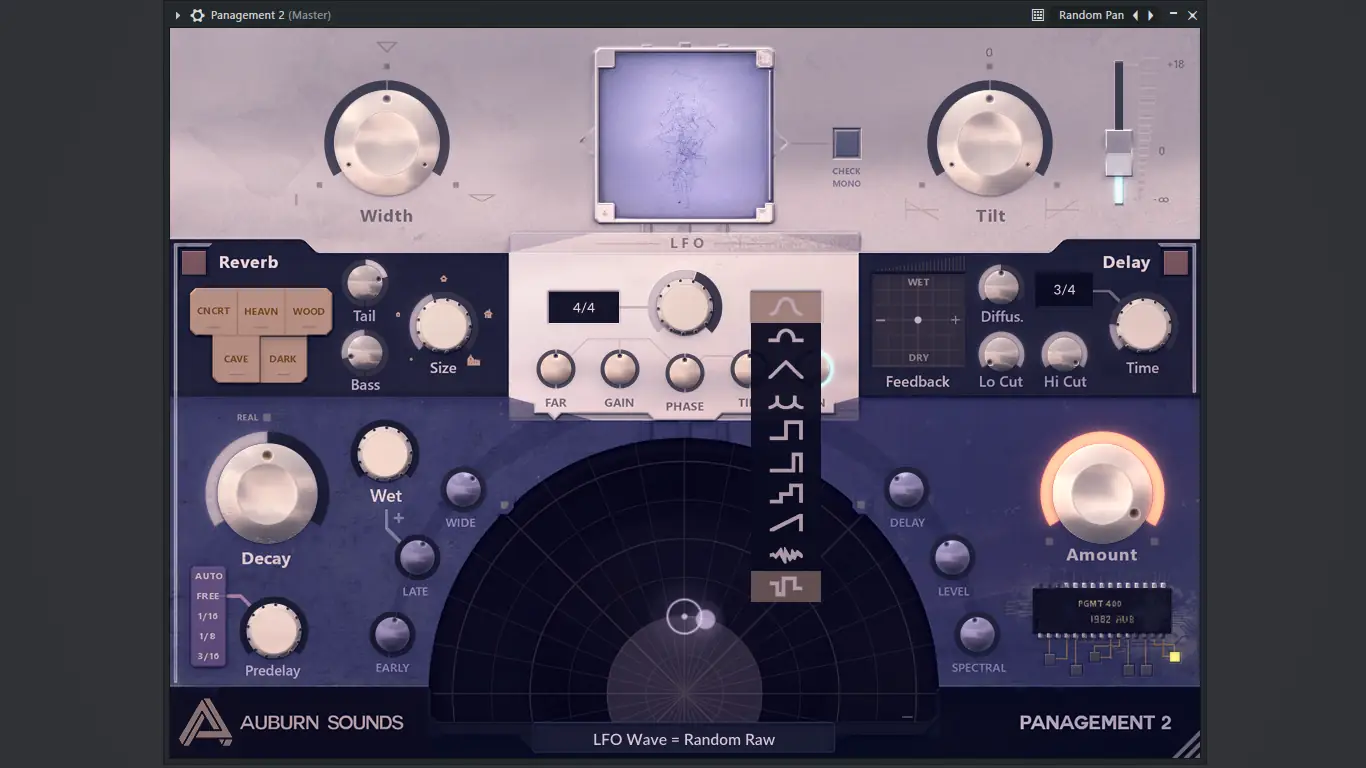The height and width of the screenshot is (768, 1366).
Task: Click the pan position puck on radar
Action: [x=685, y=617]
